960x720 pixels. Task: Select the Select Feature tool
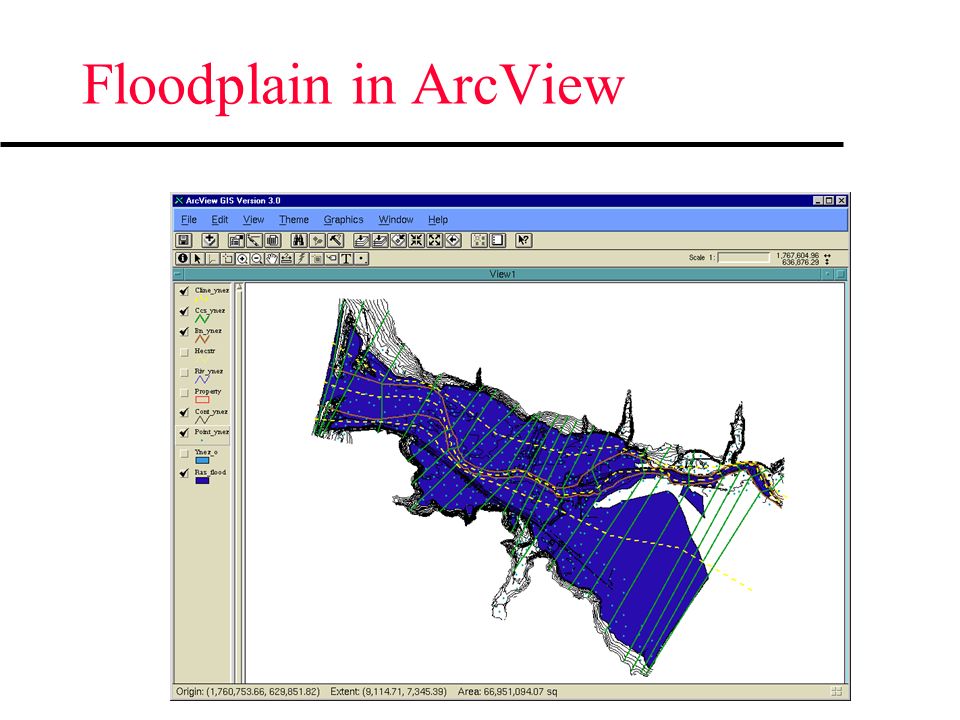[228, 258]
